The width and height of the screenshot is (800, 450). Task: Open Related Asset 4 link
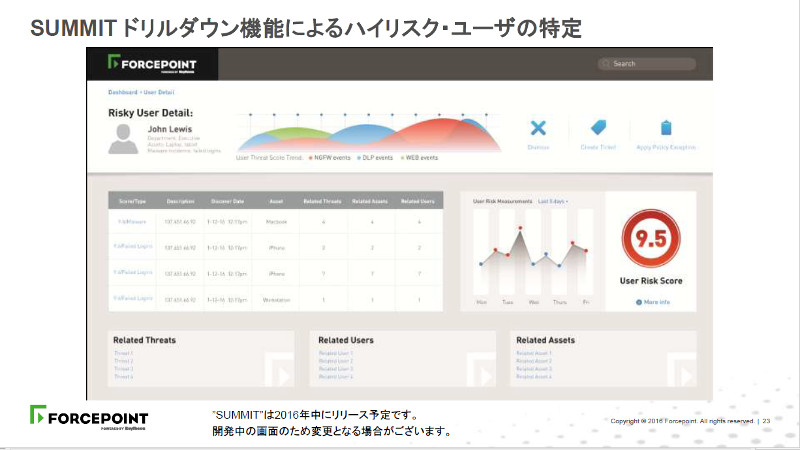point(534,377)
